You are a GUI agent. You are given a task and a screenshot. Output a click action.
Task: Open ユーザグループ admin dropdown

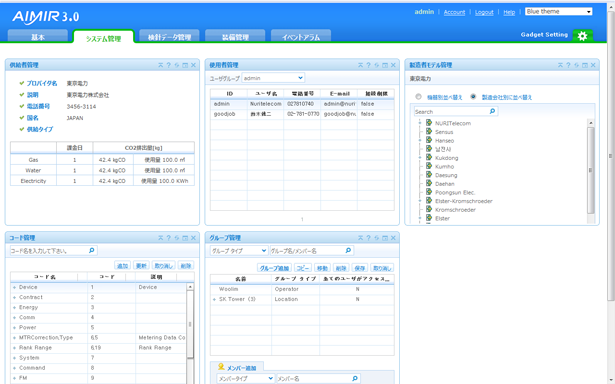pos(273,78)
